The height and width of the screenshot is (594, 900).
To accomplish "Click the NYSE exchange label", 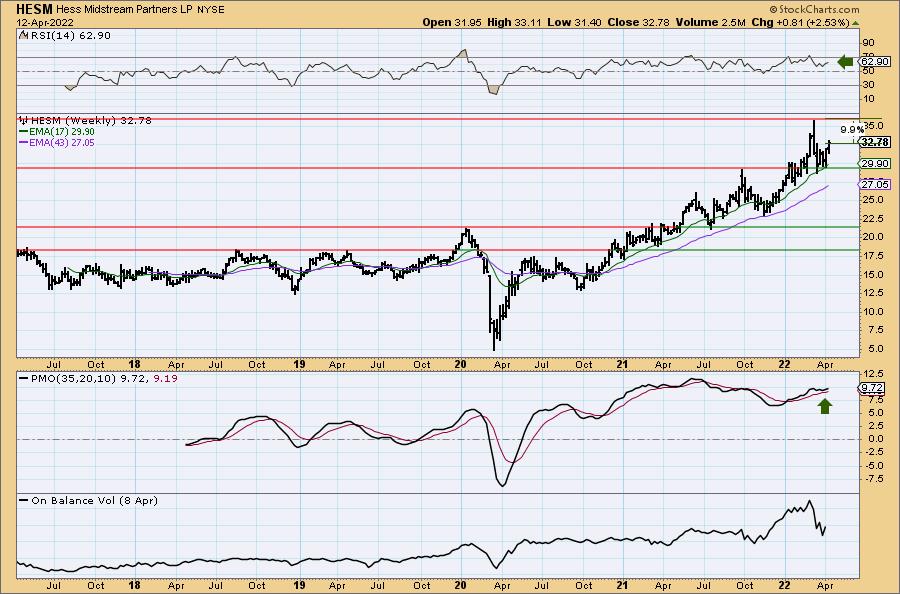I will click(x=213, y=10).
